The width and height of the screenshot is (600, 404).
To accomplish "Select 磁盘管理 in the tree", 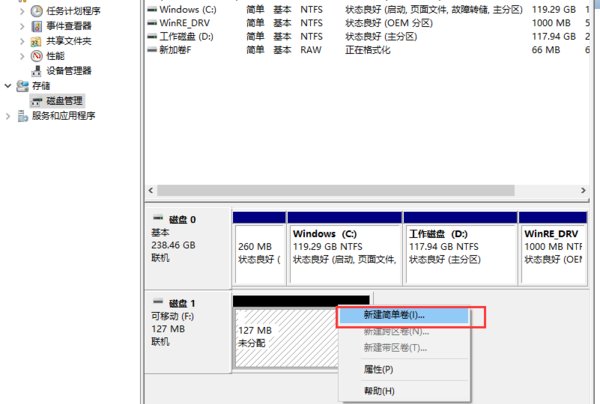I will click(64, 101).
